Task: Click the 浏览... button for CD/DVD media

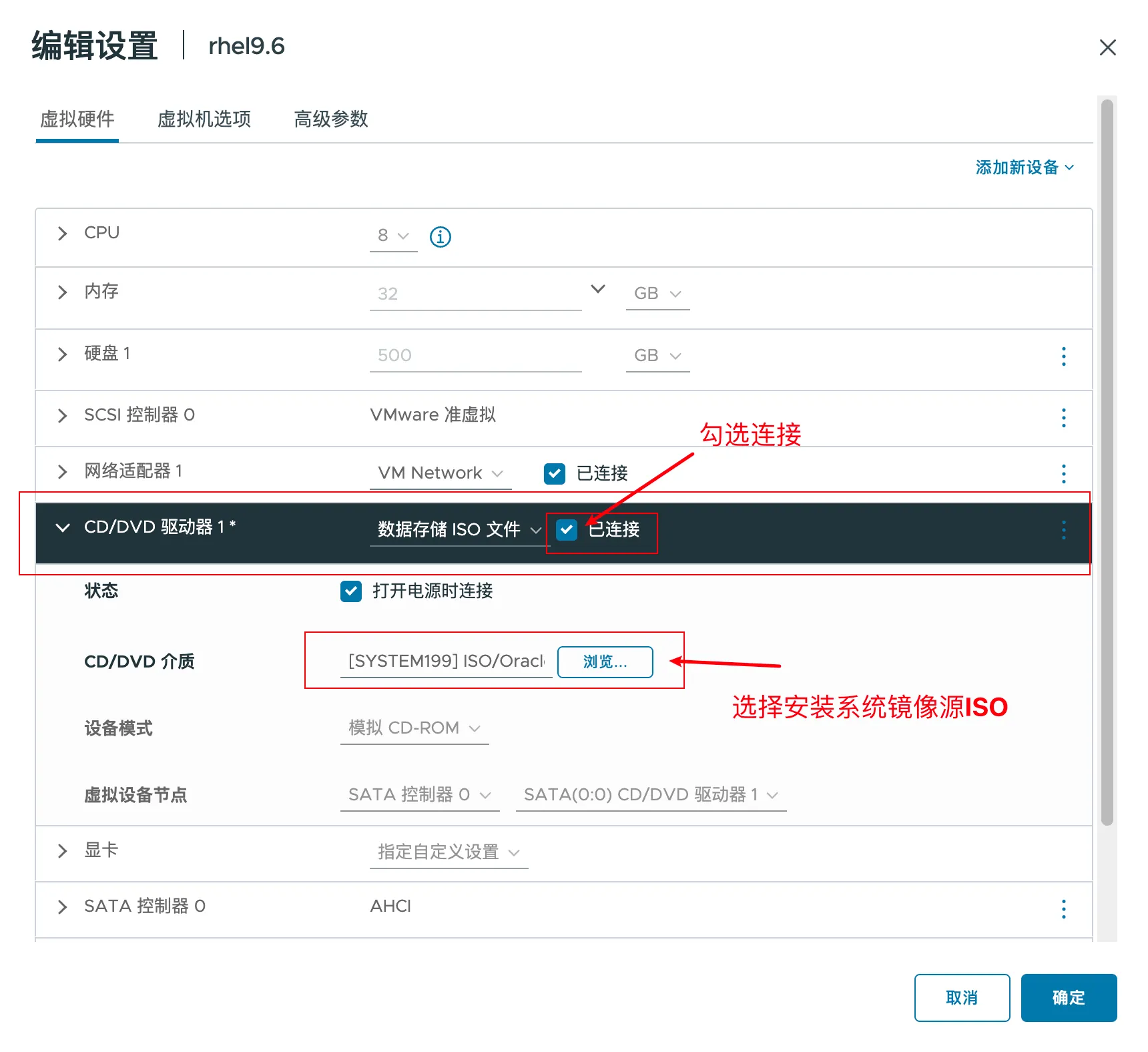Action: (605, 662)
